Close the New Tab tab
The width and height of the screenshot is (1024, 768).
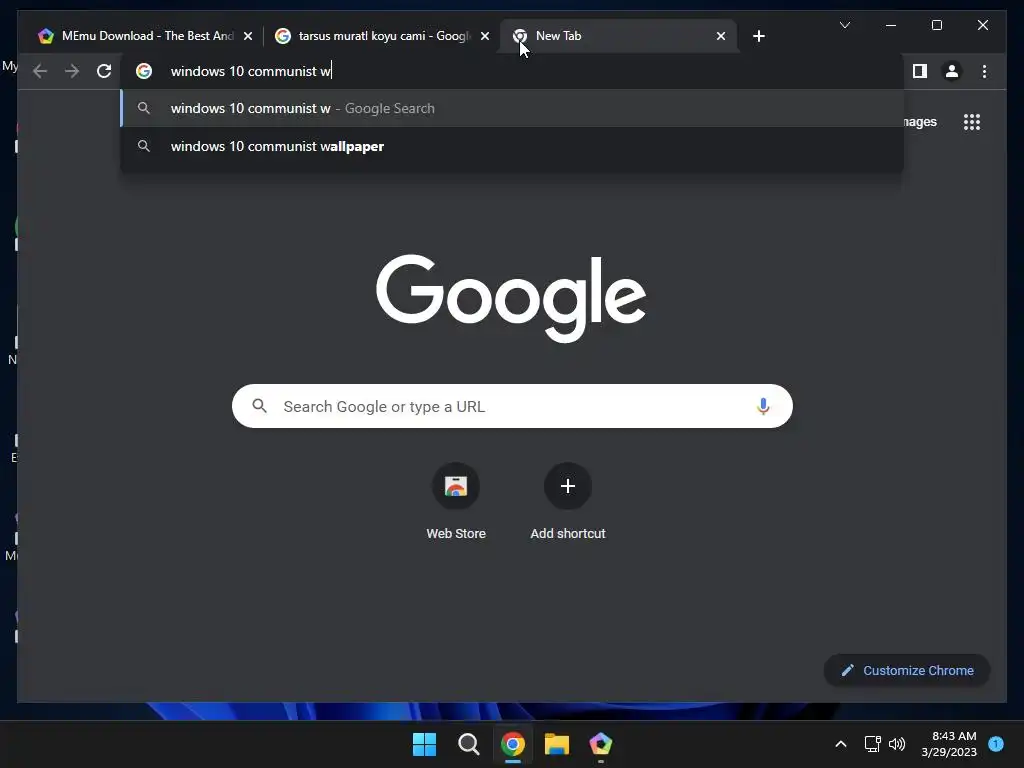point(720,36)
